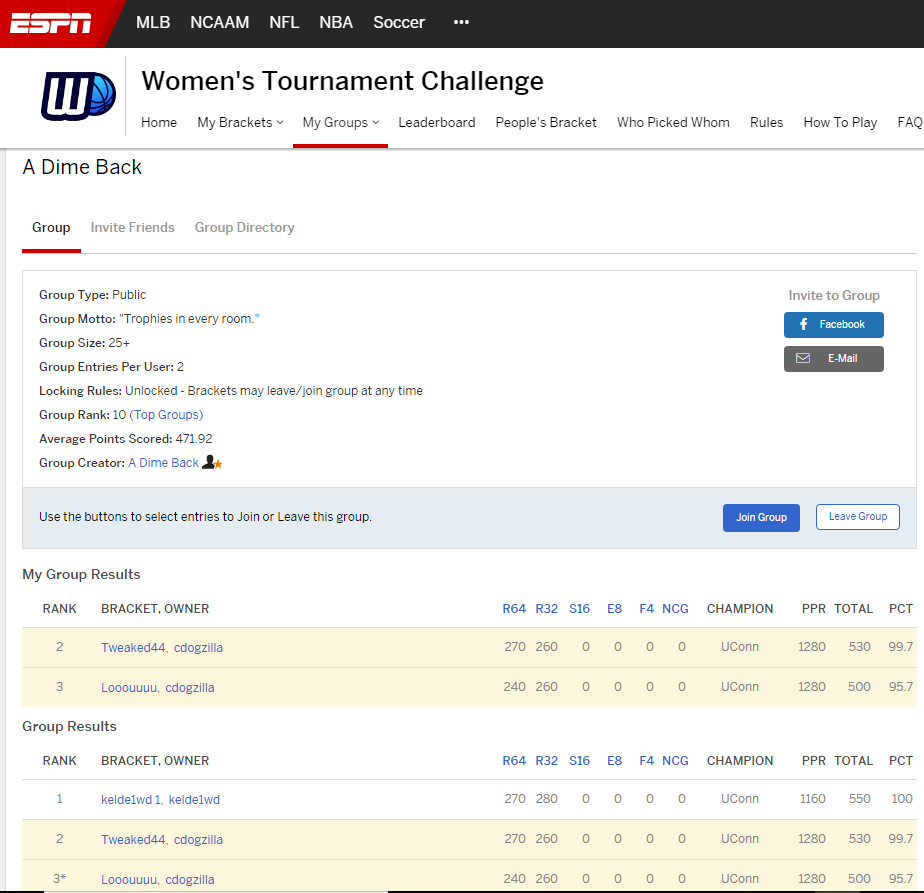Viewport: 924px width, 893px height.
Task: Open the Group Directory tab
Action: 244,227
